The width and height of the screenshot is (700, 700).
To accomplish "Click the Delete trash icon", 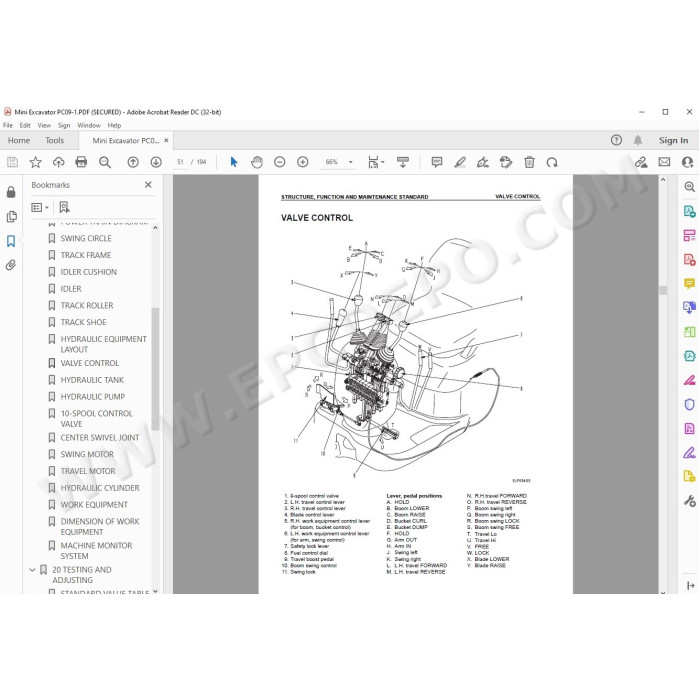I will pyautogui.click(x=529, y=162).
